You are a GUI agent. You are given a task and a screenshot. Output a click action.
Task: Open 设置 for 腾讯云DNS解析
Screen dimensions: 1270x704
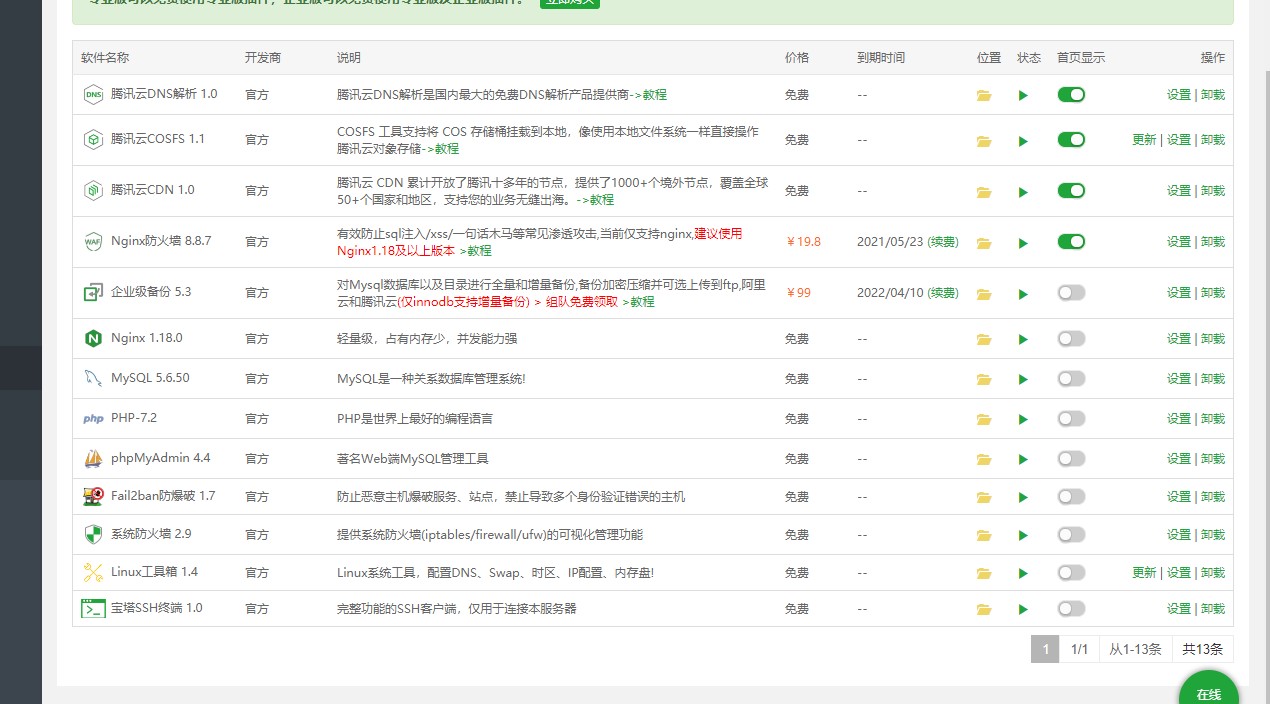click(x=1179, y=95)
